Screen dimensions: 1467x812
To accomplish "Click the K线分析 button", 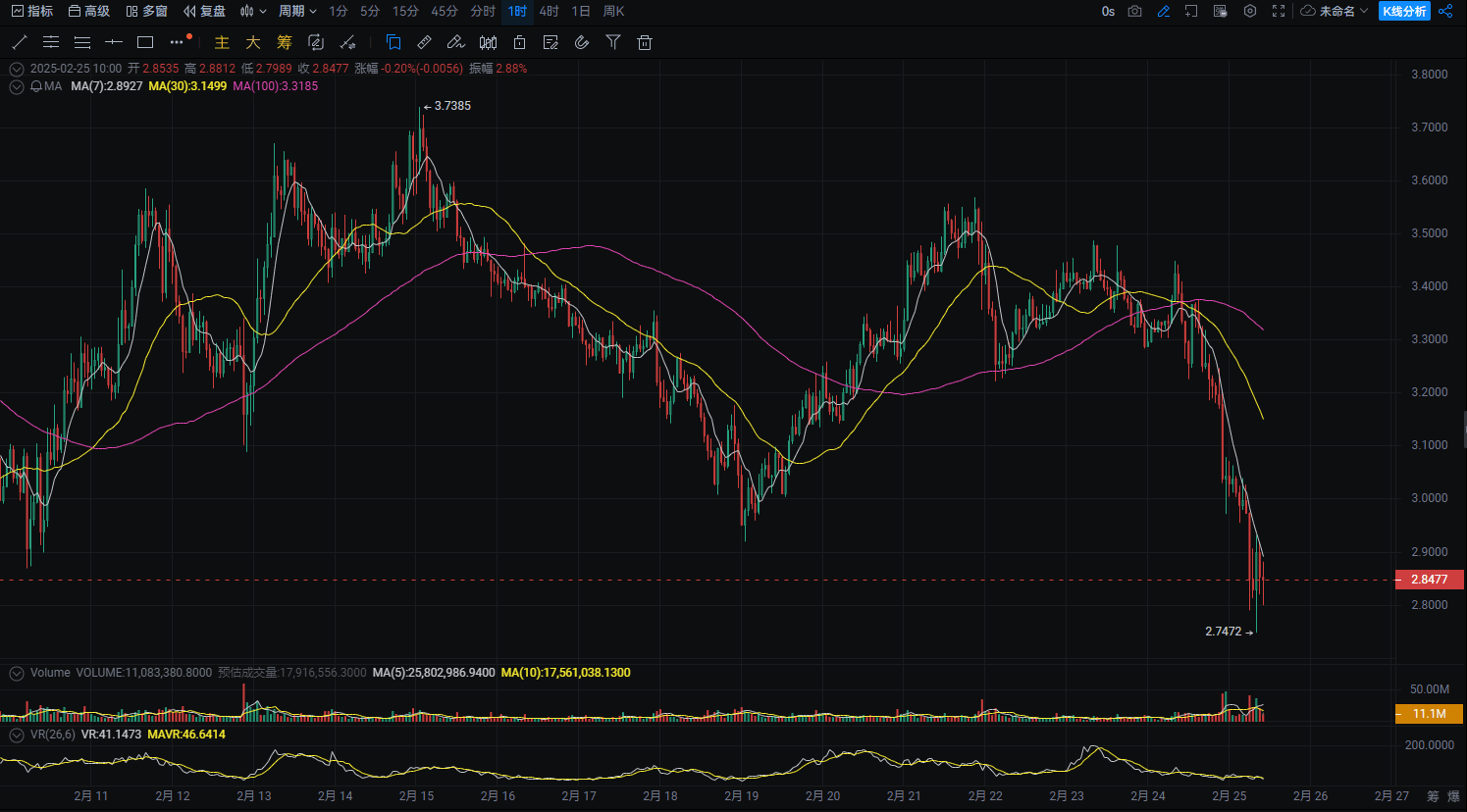I will [1404, 11].
